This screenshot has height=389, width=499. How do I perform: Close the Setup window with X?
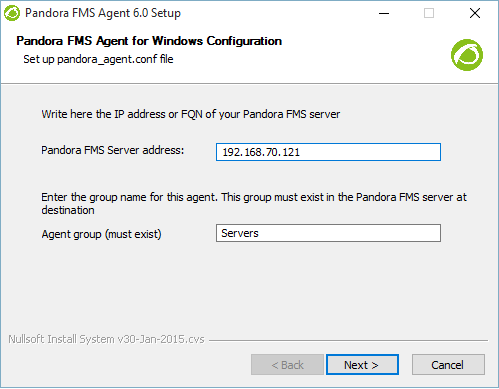tap(475, 13)
